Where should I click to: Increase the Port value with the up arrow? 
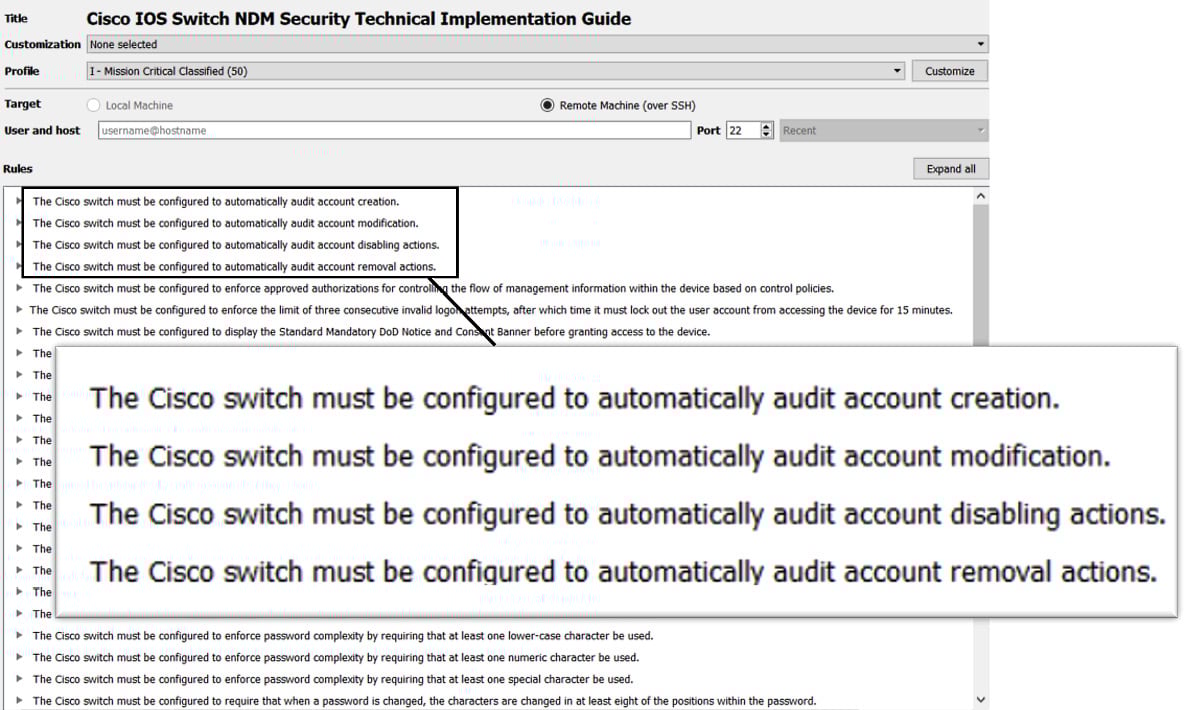[767, 126]
